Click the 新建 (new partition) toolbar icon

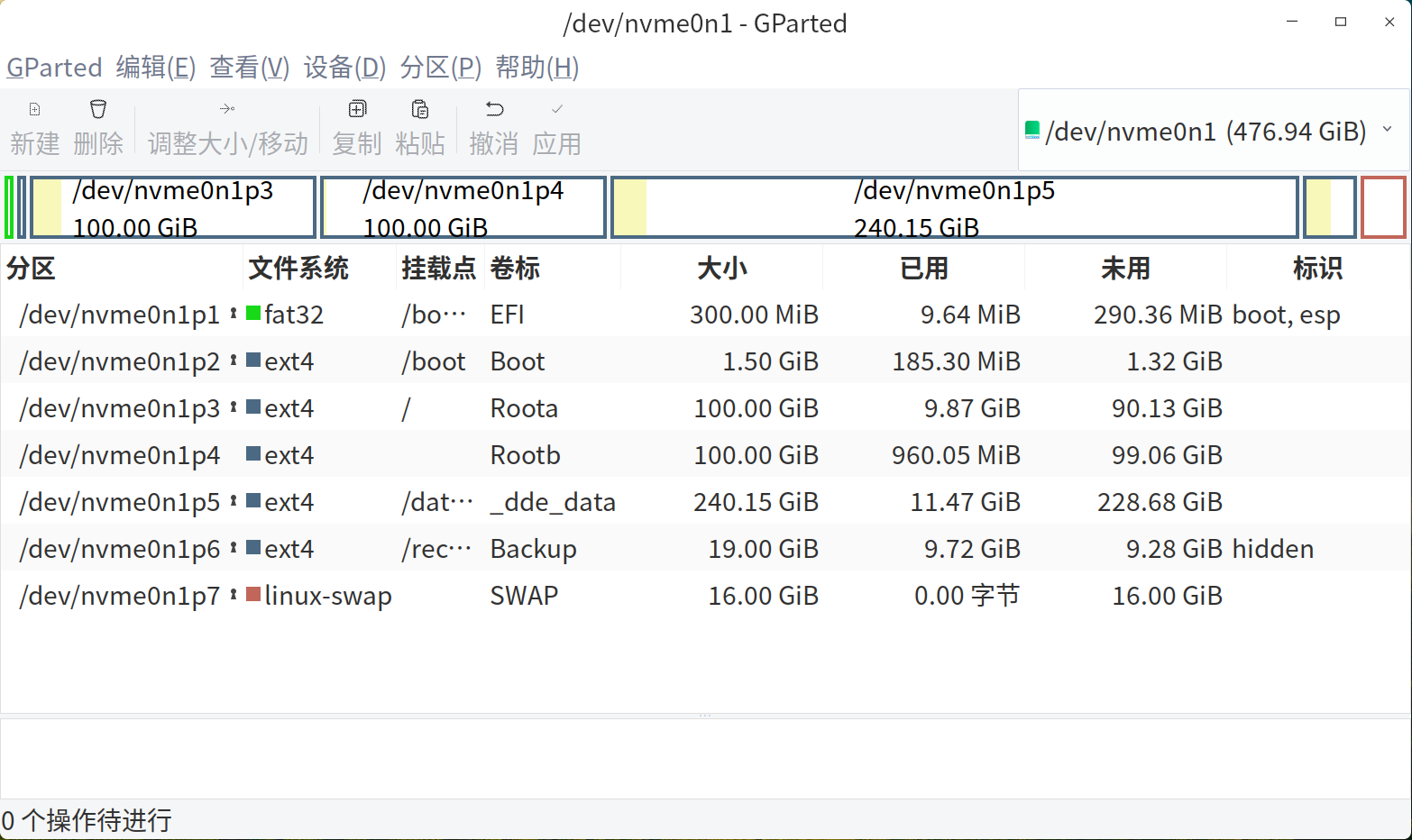tap(34, 109)
